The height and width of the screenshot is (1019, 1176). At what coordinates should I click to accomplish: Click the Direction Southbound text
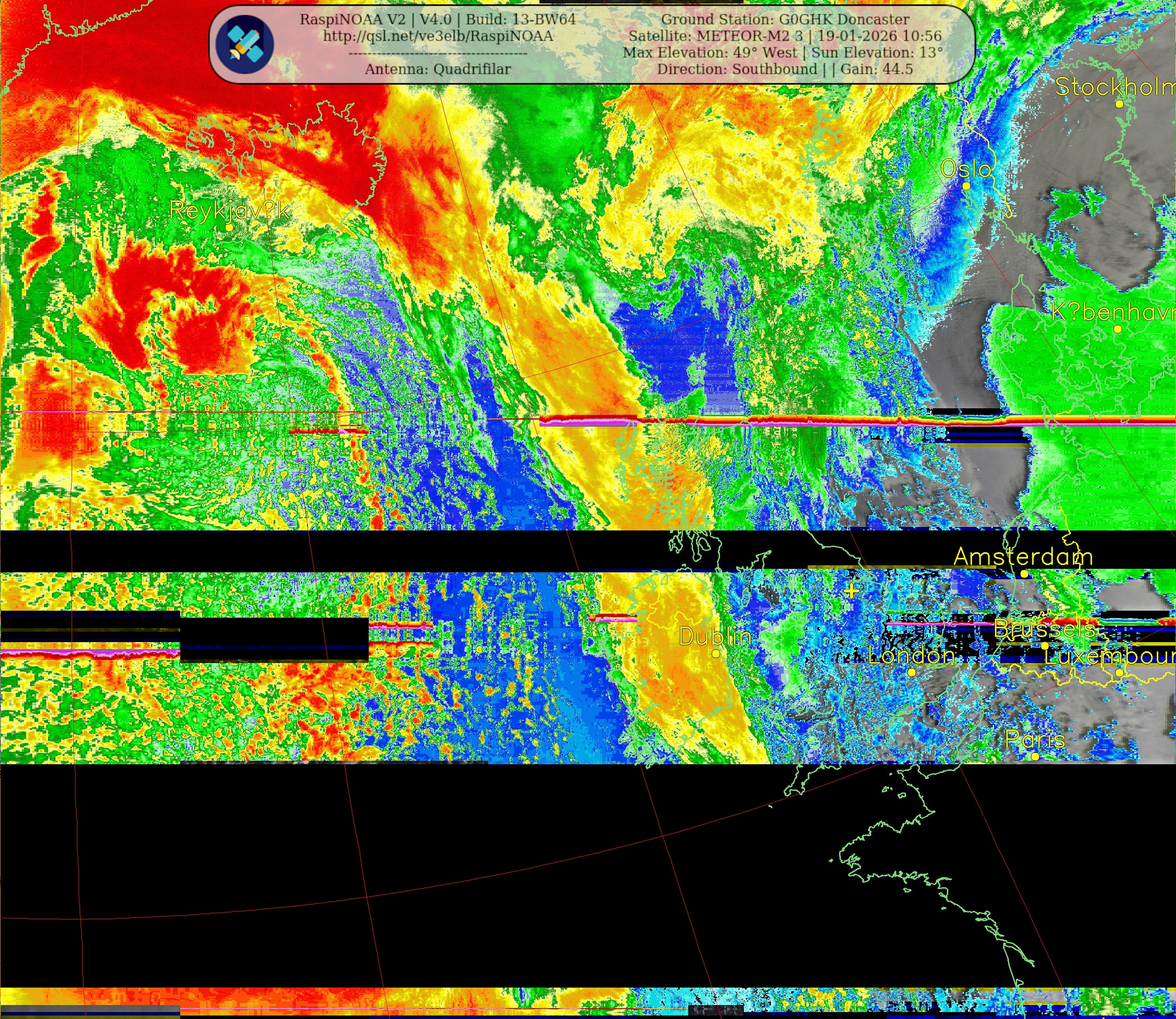(738, 69)
